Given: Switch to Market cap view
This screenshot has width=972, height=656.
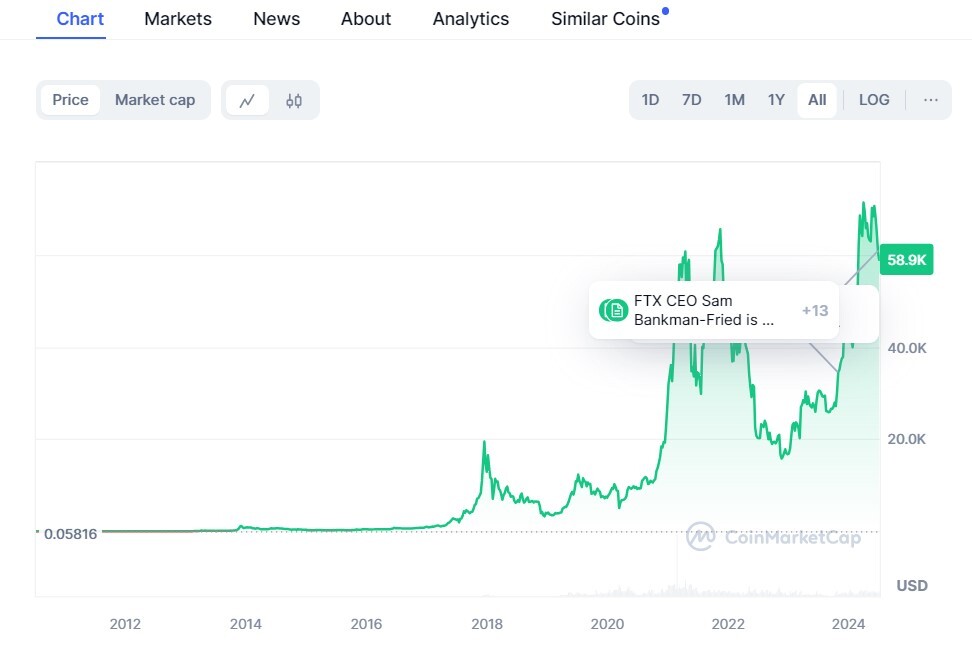Looking at the screenshot, I should point(155,100).
